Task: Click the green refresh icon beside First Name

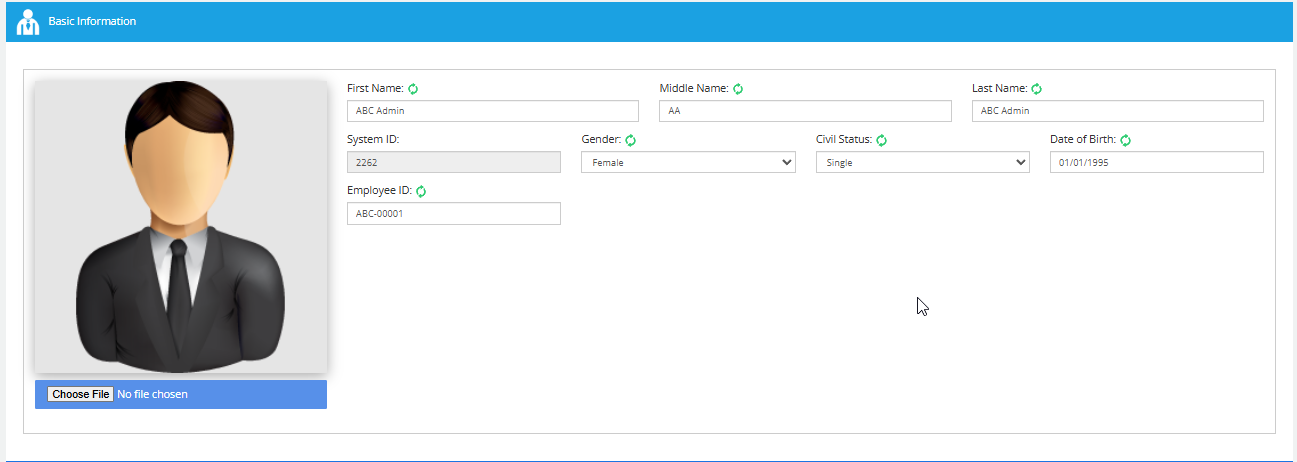Action: coord(413,89)
